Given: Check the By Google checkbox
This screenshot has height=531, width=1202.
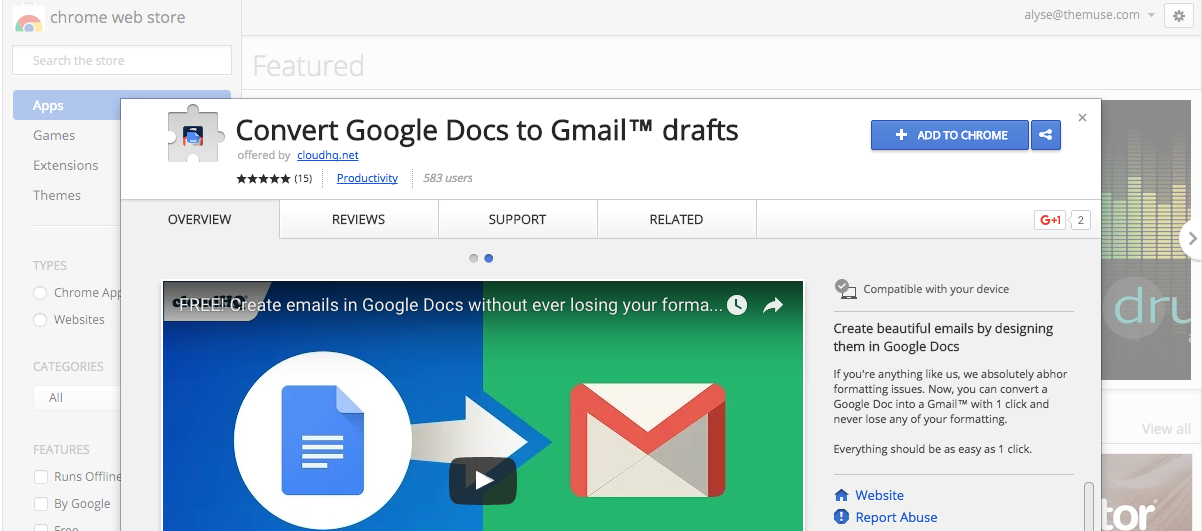Looking at the screenshot, I should point(41,504).
